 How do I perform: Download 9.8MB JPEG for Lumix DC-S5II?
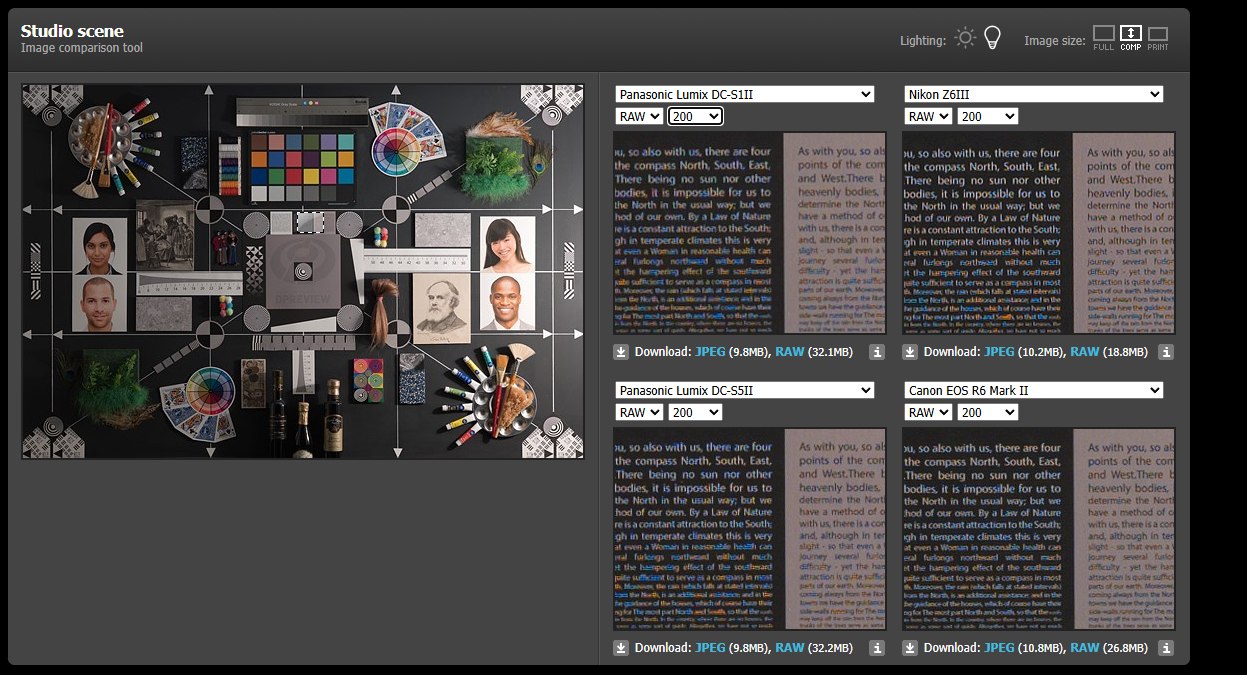[x=711, y=648]
